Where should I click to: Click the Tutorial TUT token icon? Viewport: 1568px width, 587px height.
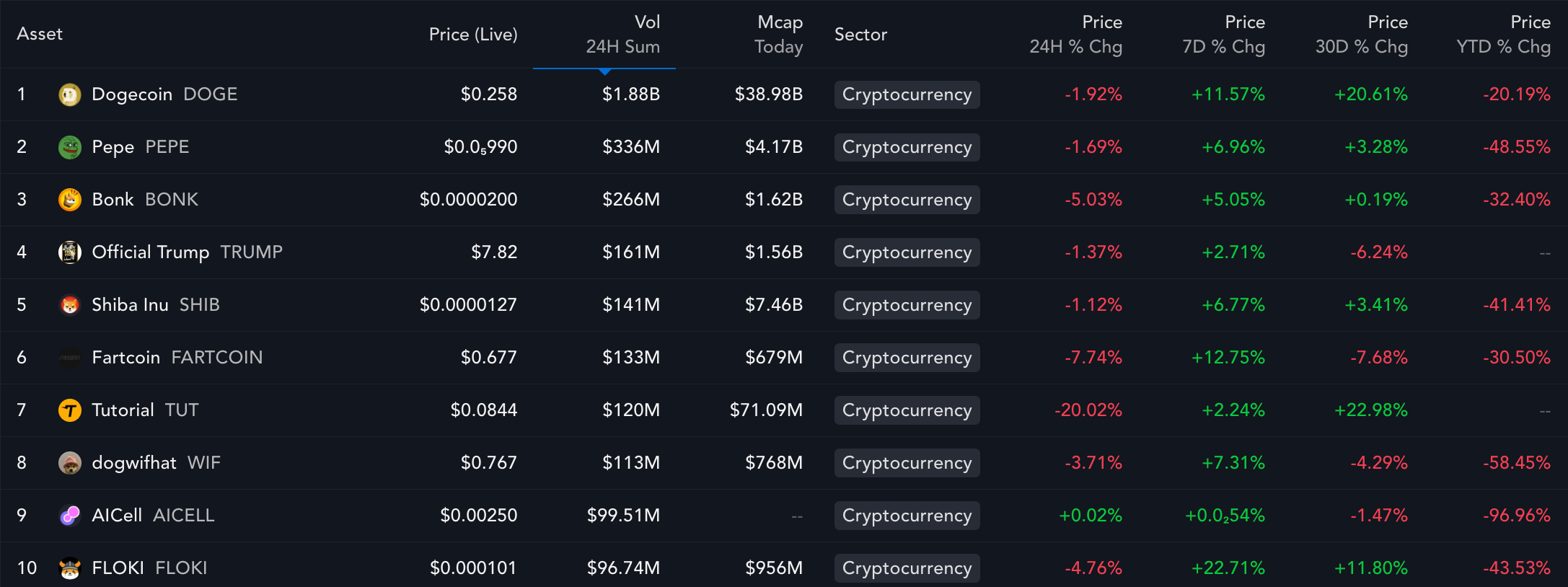click(70, 410)
